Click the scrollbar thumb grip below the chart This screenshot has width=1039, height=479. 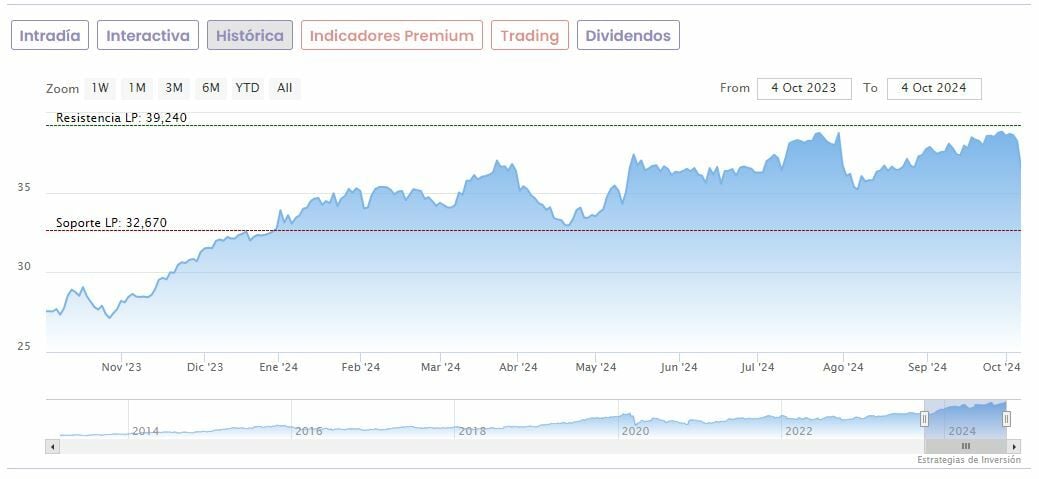pyautogui.click(x=965, y=446)
